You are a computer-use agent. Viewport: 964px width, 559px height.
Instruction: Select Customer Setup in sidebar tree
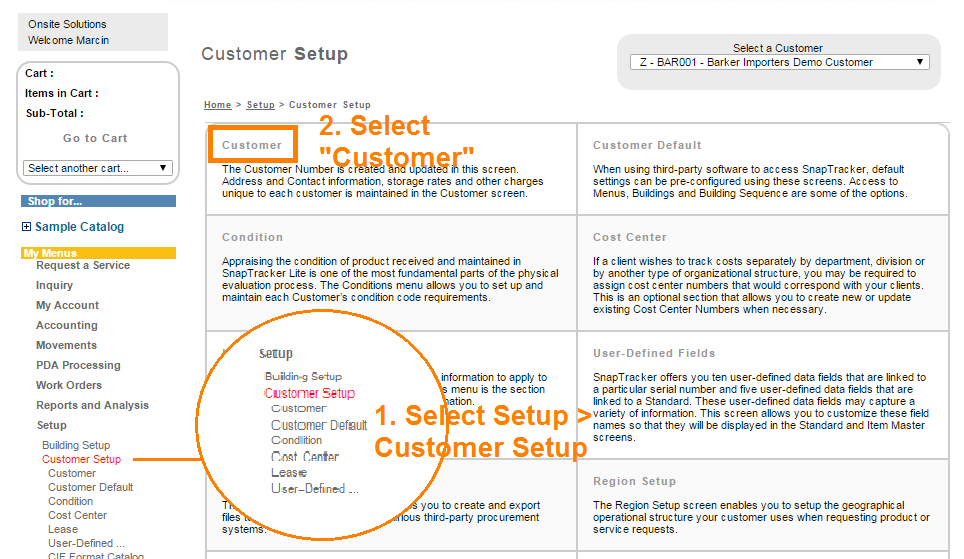tap(81, 459)
